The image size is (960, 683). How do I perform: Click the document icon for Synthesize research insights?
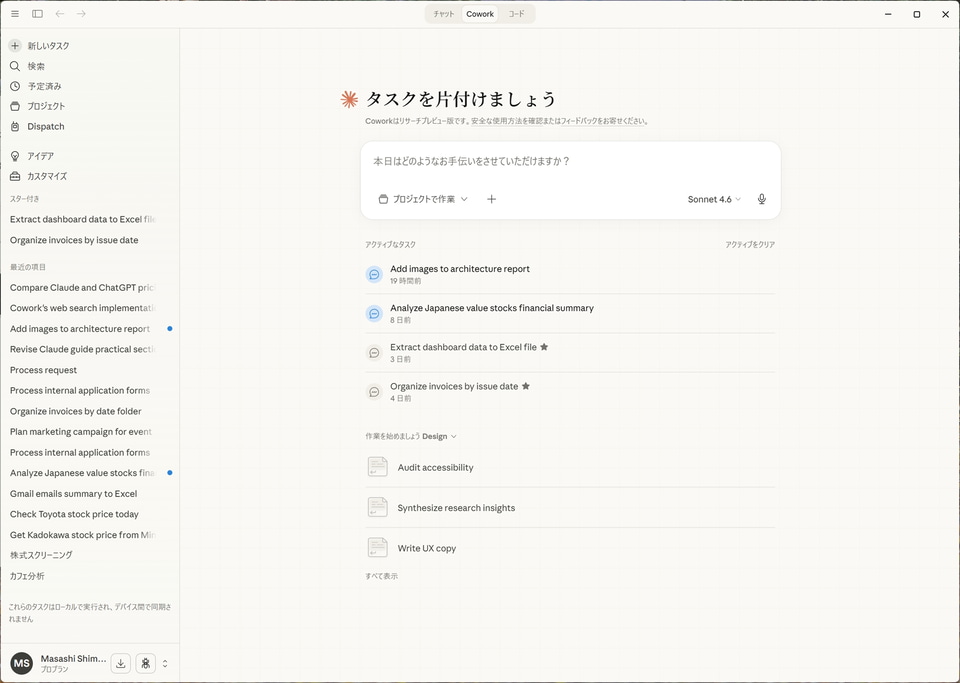378,507
